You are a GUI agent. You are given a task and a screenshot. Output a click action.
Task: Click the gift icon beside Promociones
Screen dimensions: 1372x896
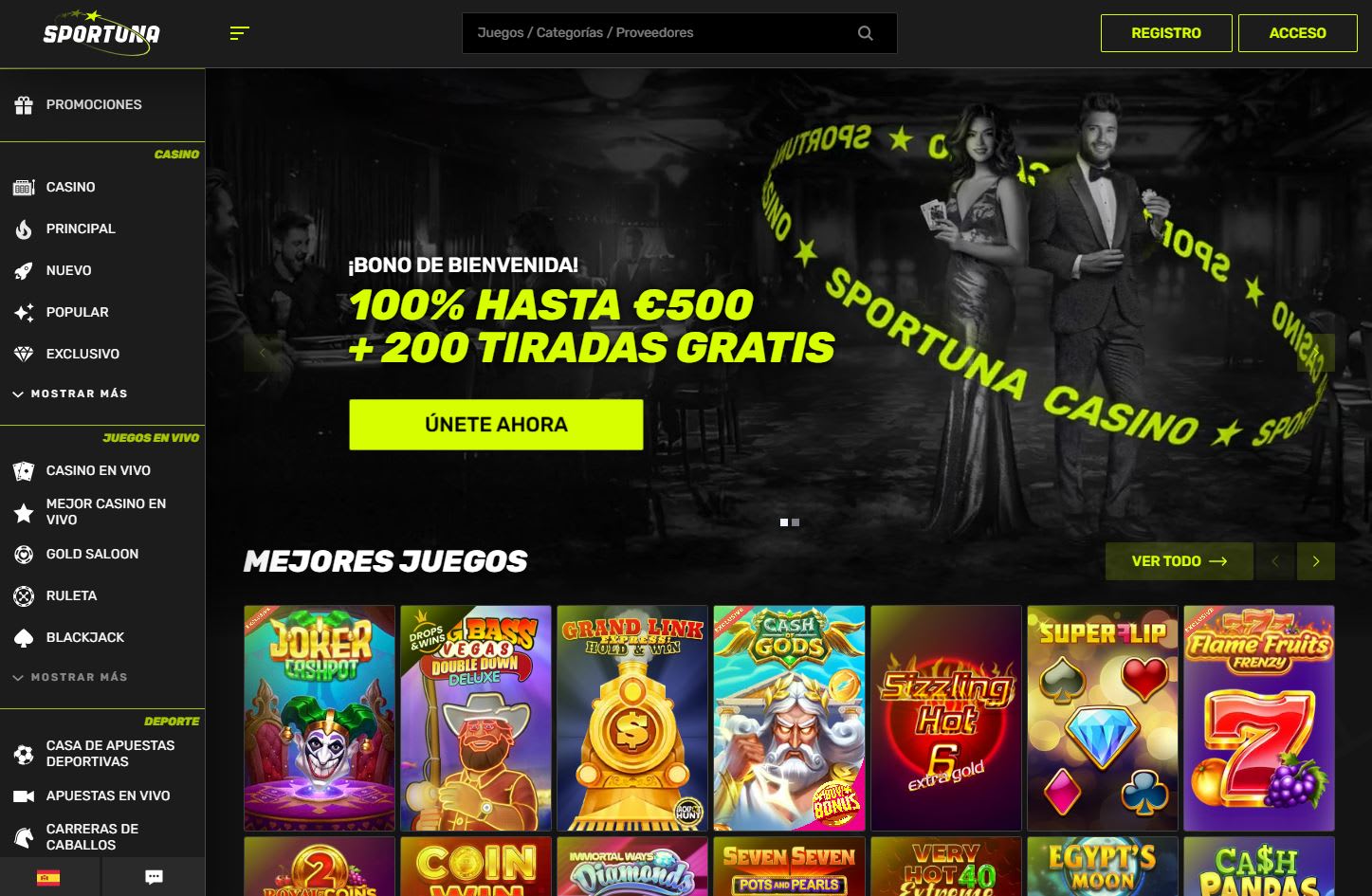tap(24, 105)
